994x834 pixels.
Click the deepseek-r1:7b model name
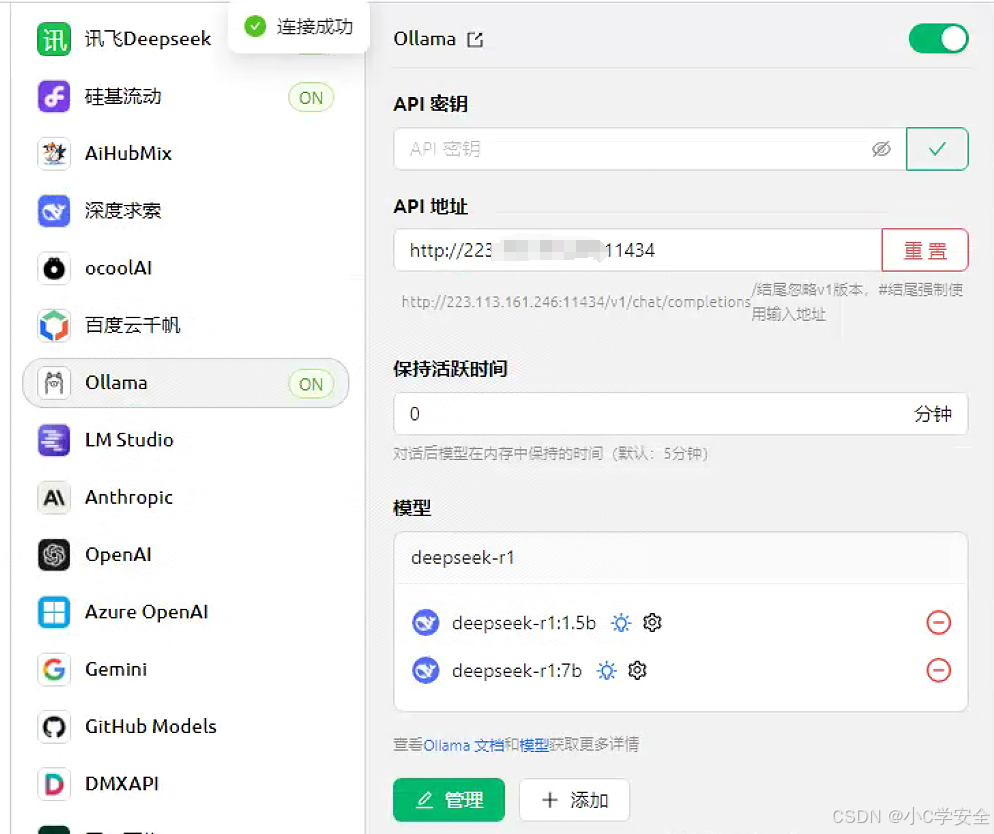517,670
